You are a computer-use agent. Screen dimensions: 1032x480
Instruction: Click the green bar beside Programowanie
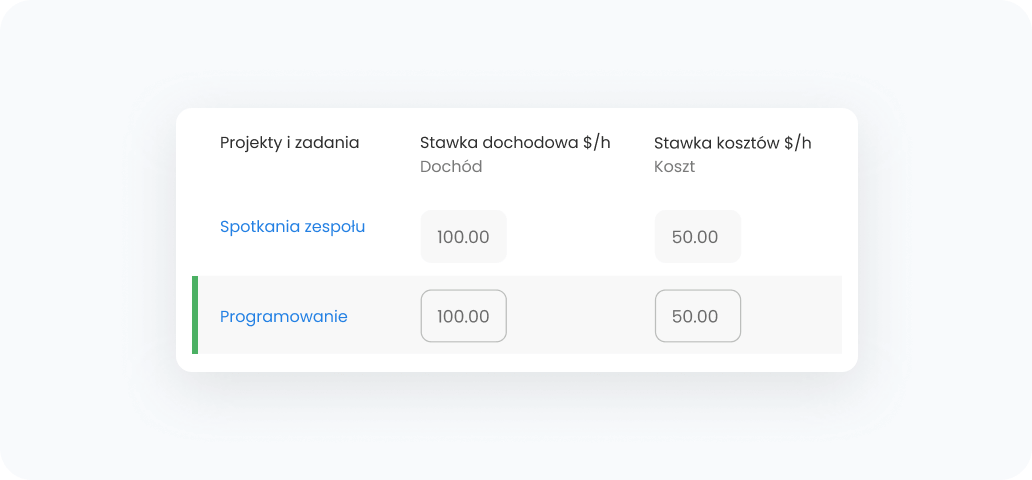195,315
